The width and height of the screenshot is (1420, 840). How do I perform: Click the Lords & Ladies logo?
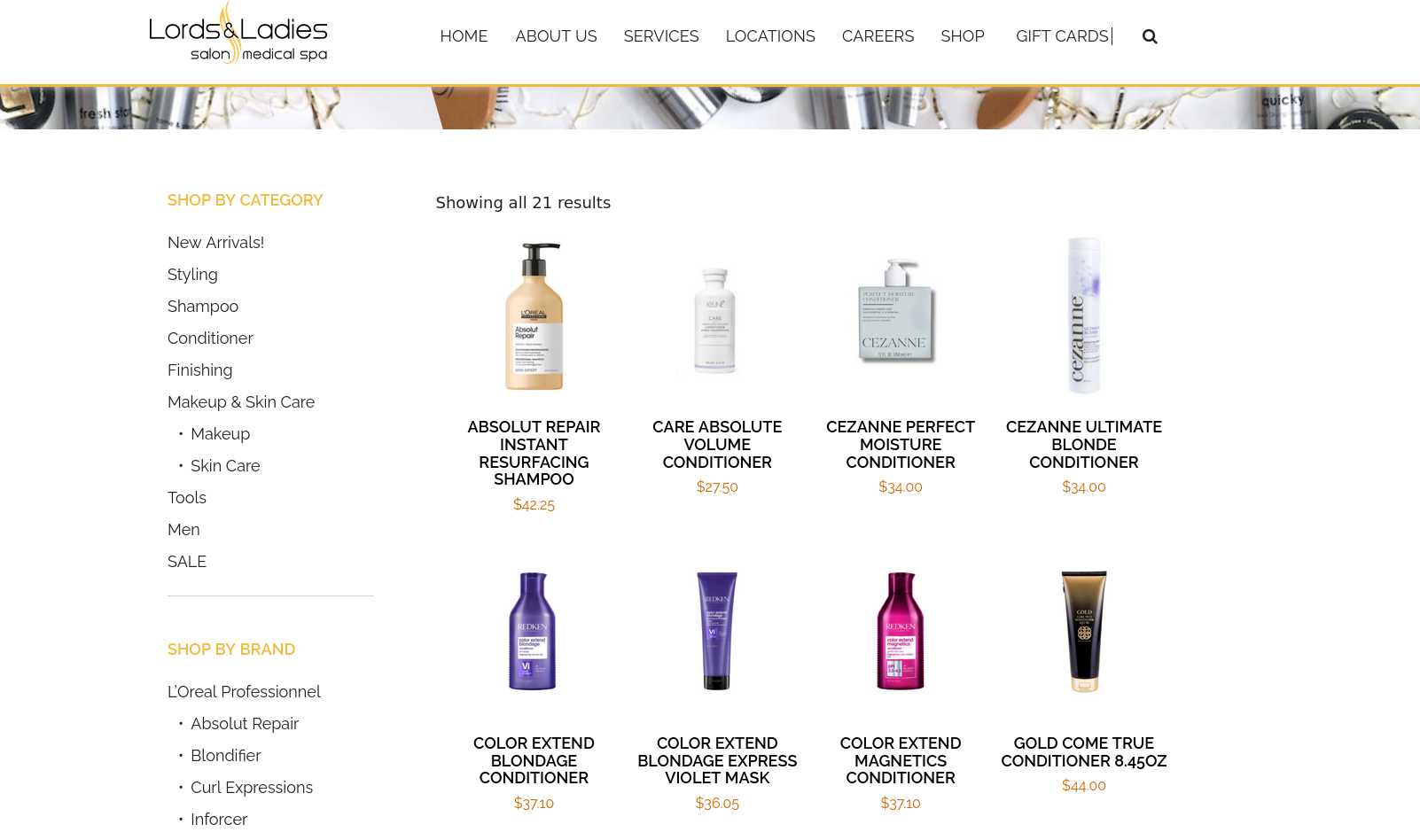tap(238, 33)
